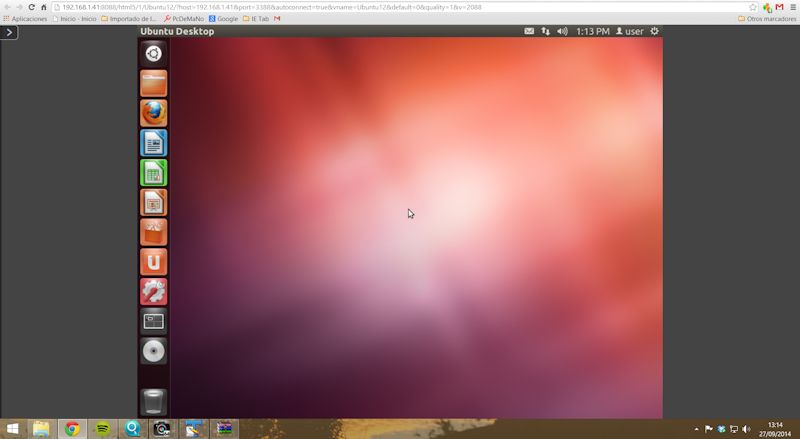Open LibreOffice Calc from the launcher

(154, 173)
